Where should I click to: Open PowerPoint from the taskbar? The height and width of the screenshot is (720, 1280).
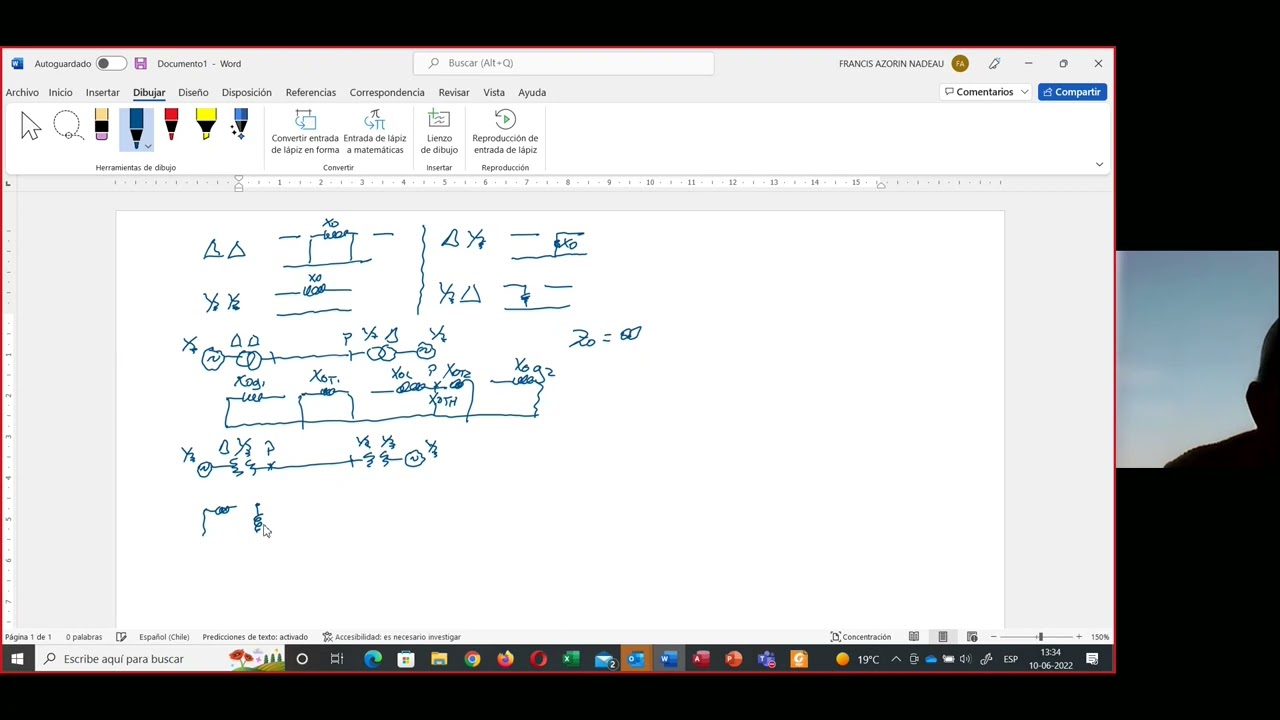tap(734, 659)
